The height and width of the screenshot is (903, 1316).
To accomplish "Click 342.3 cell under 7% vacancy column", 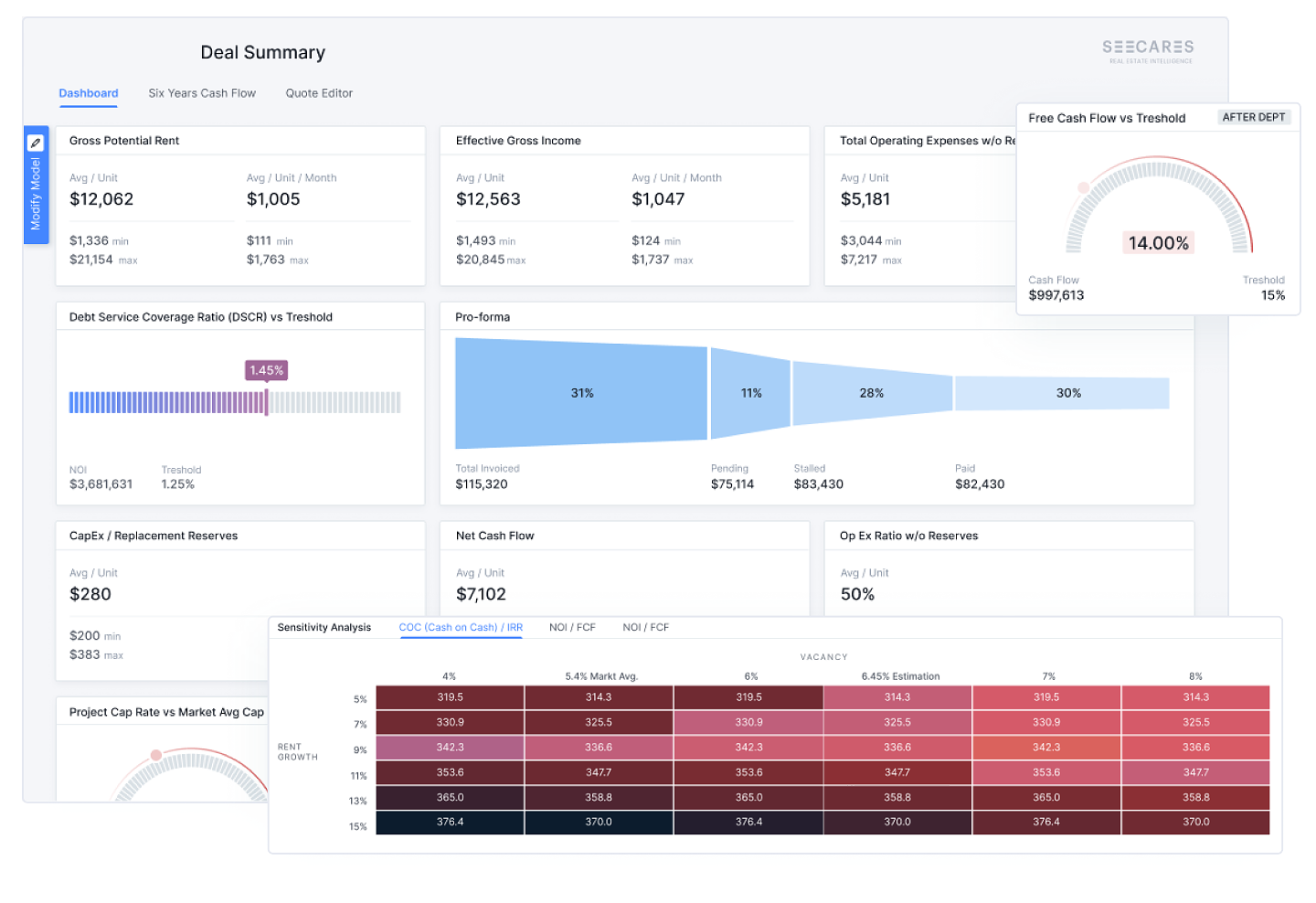I will (1046, 748).
